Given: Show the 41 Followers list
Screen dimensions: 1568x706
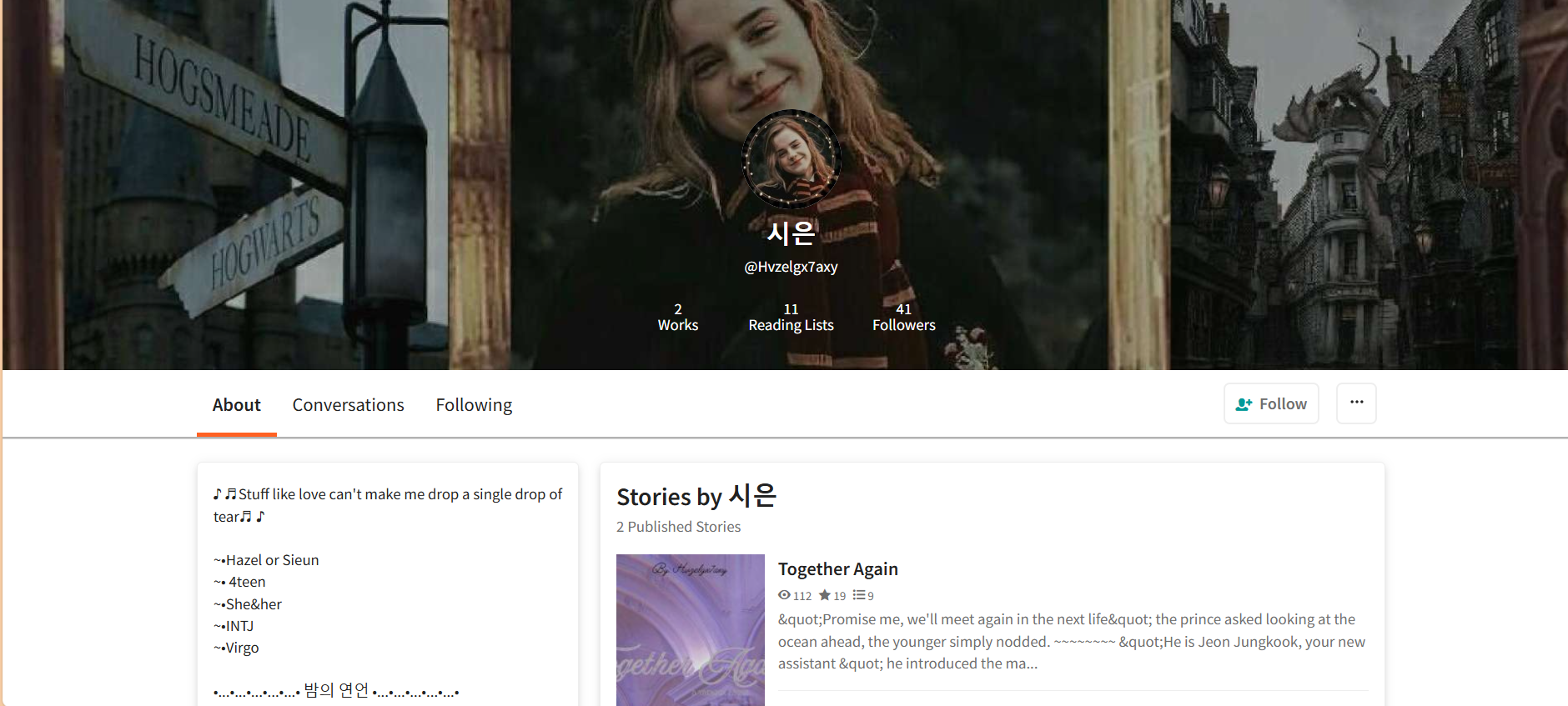Looking at the screenshot, I should (903, 318).
